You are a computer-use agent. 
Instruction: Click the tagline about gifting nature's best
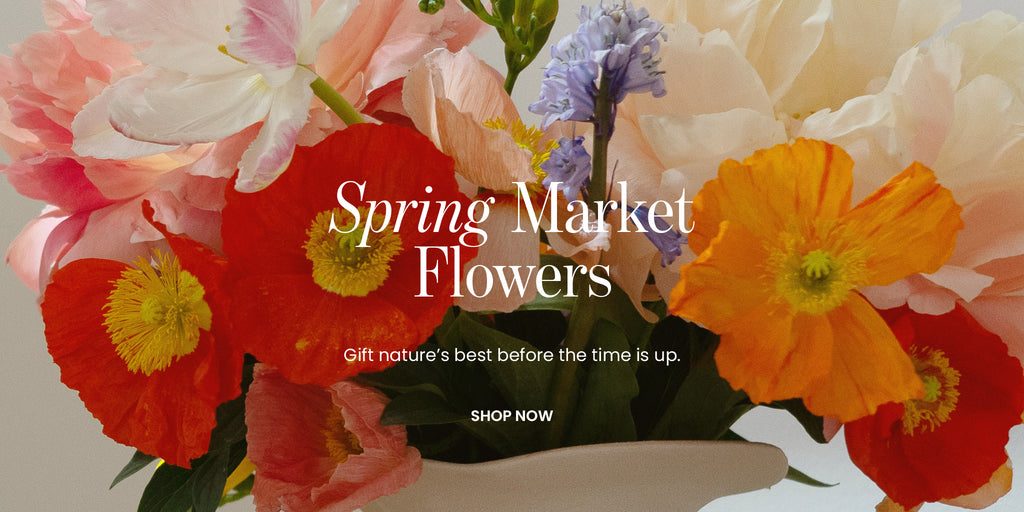tap(512, 356)
